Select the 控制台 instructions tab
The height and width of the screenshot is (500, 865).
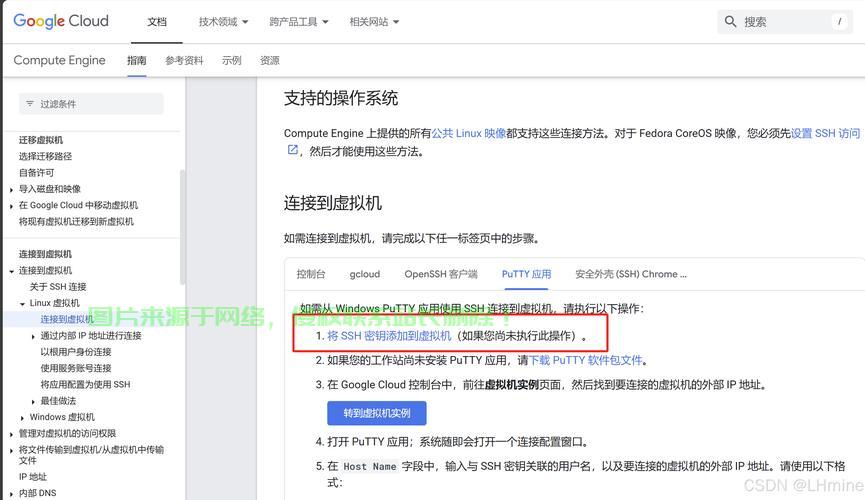[311, 274]
